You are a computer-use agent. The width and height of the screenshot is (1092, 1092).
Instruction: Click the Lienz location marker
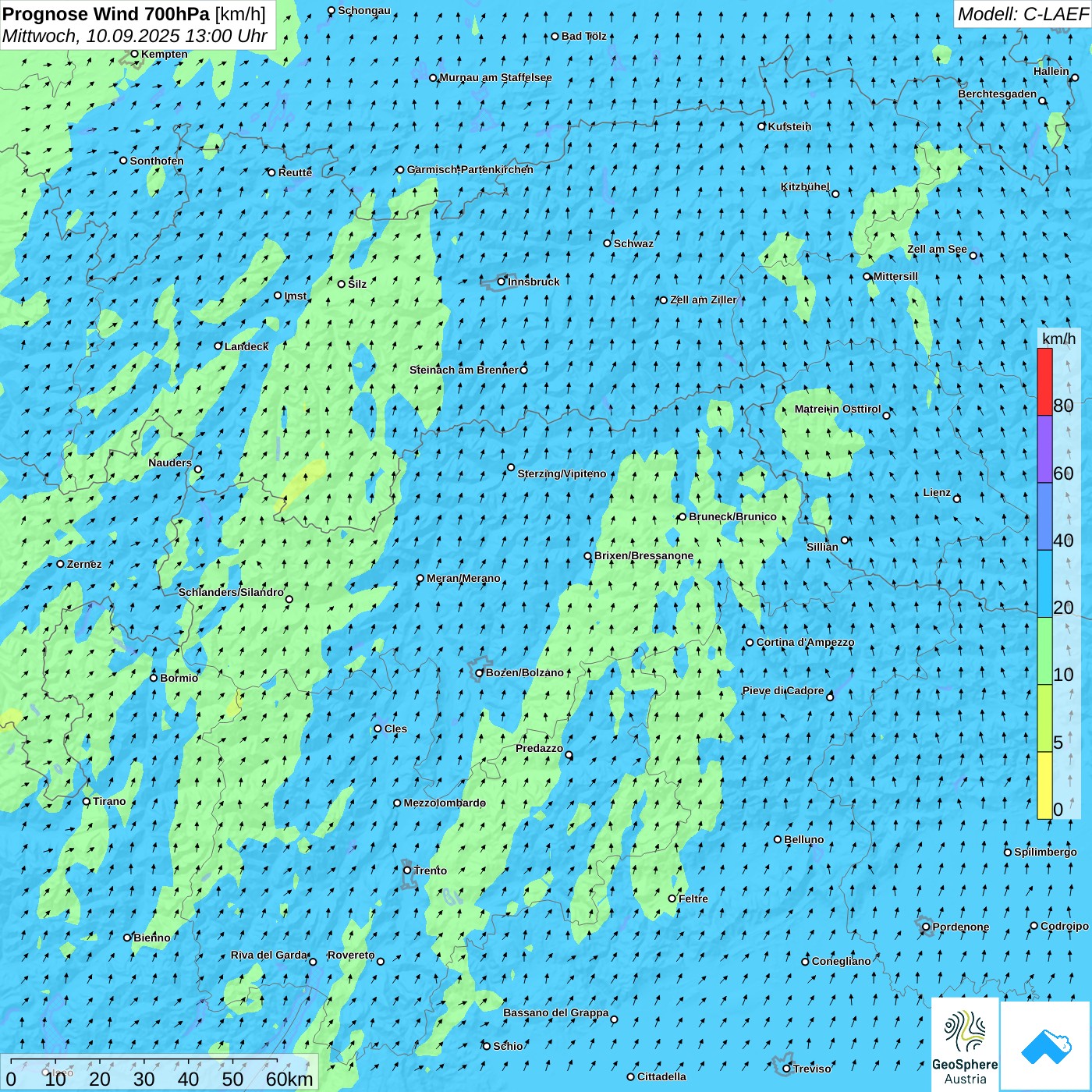pyautogui.click(x=957, y=499)
